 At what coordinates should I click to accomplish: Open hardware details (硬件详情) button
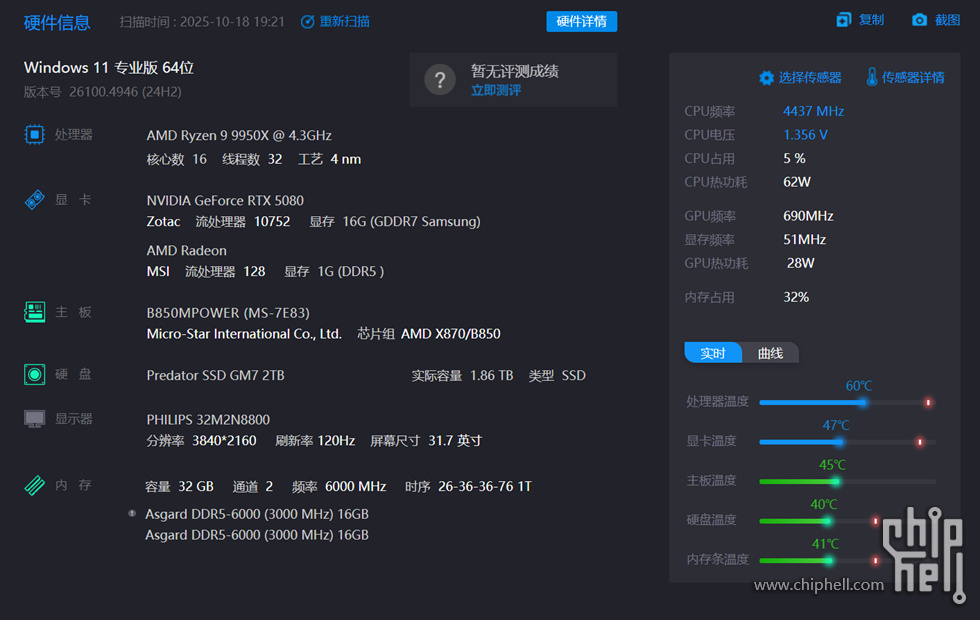[x=581, y=22]
